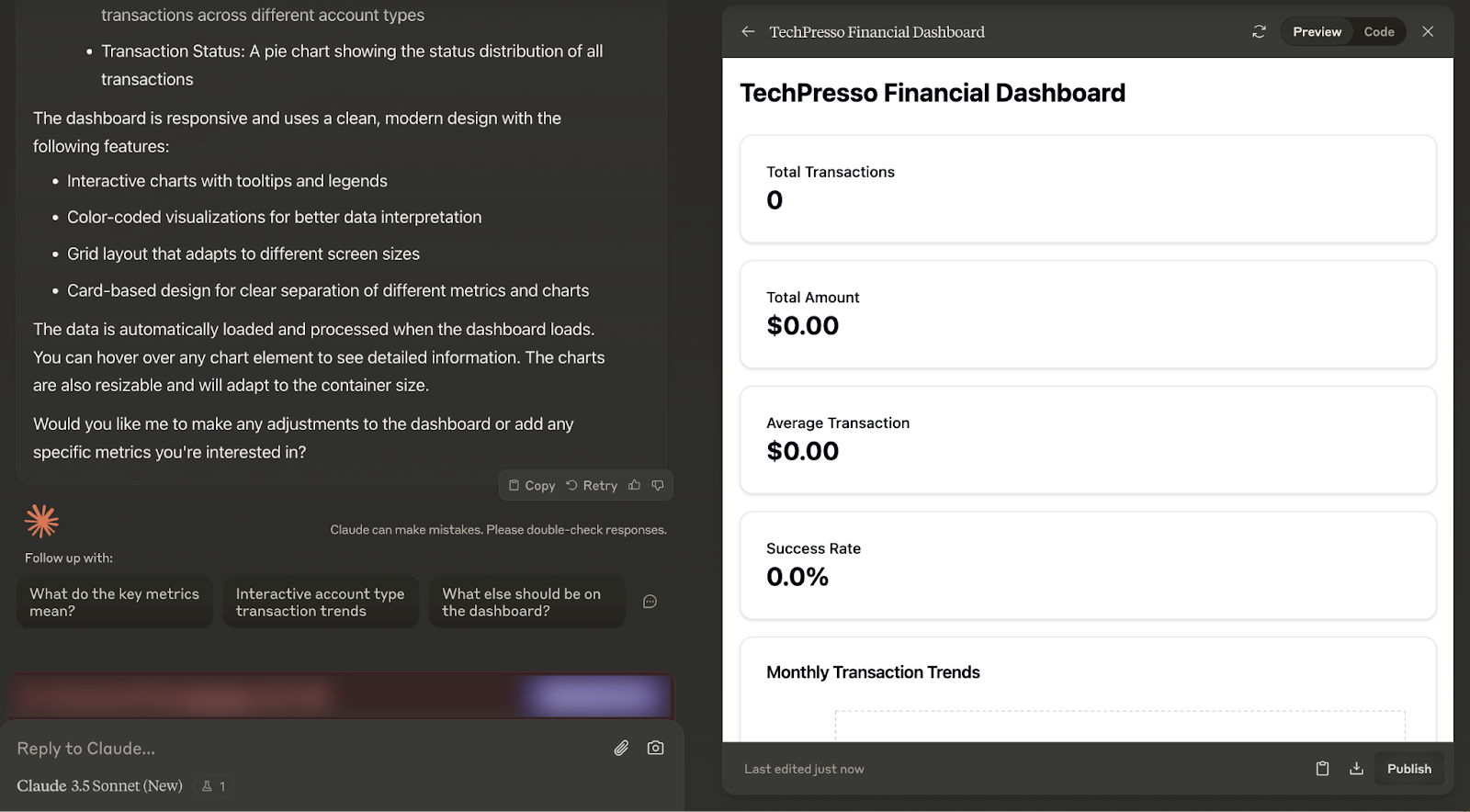Choose "What else should be on the dashboard?" suggestion
1470x812 pixels.
coord(527,603)
